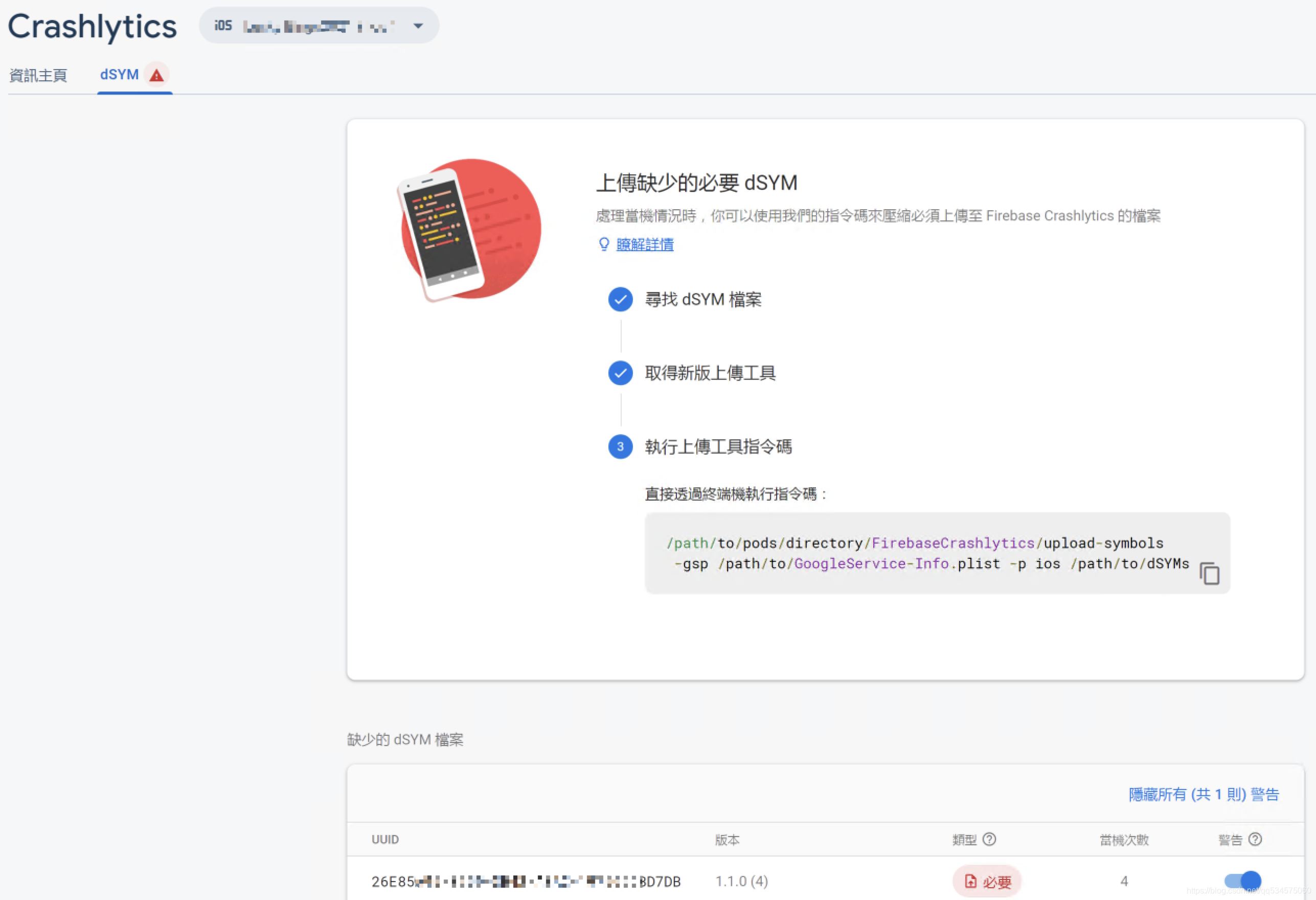Switch to the 資訊主頁 tab
Image resolution: width=1316 pixels, height=900 pixels.
coord(38,75)
